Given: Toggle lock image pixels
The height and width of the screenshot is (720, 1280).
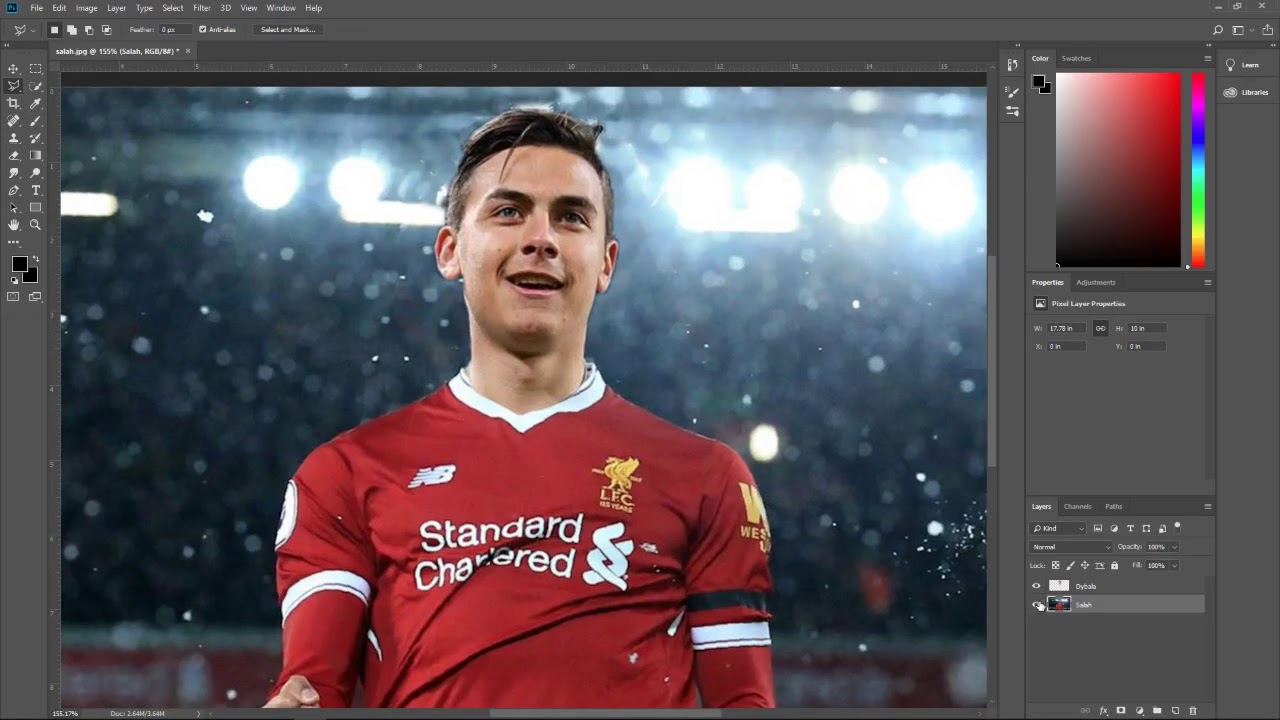Looking at the screenshot, I should (1070, 565).
